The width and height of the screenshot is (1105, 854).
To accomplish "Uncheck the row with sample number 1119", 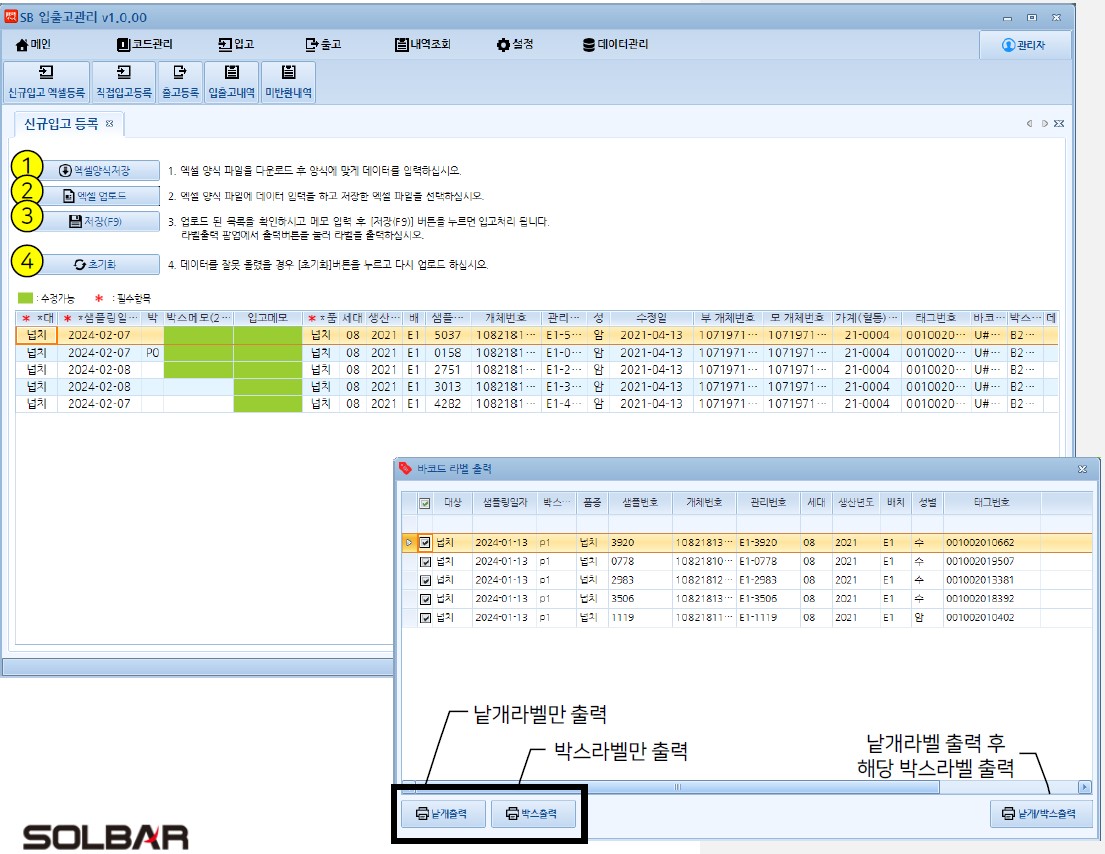I will (425, 618).
